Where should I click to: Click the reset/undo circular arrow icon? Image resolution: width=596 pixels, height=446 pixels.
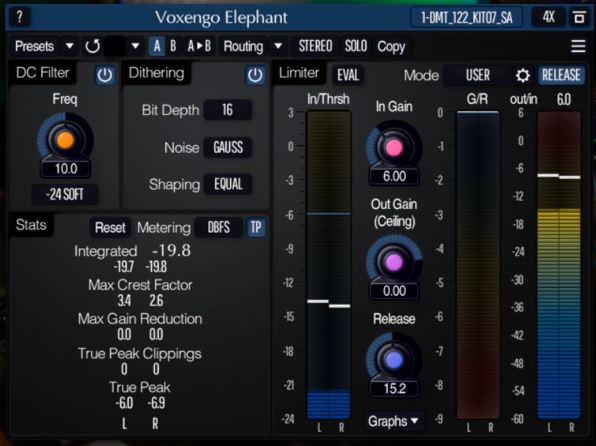92,46
